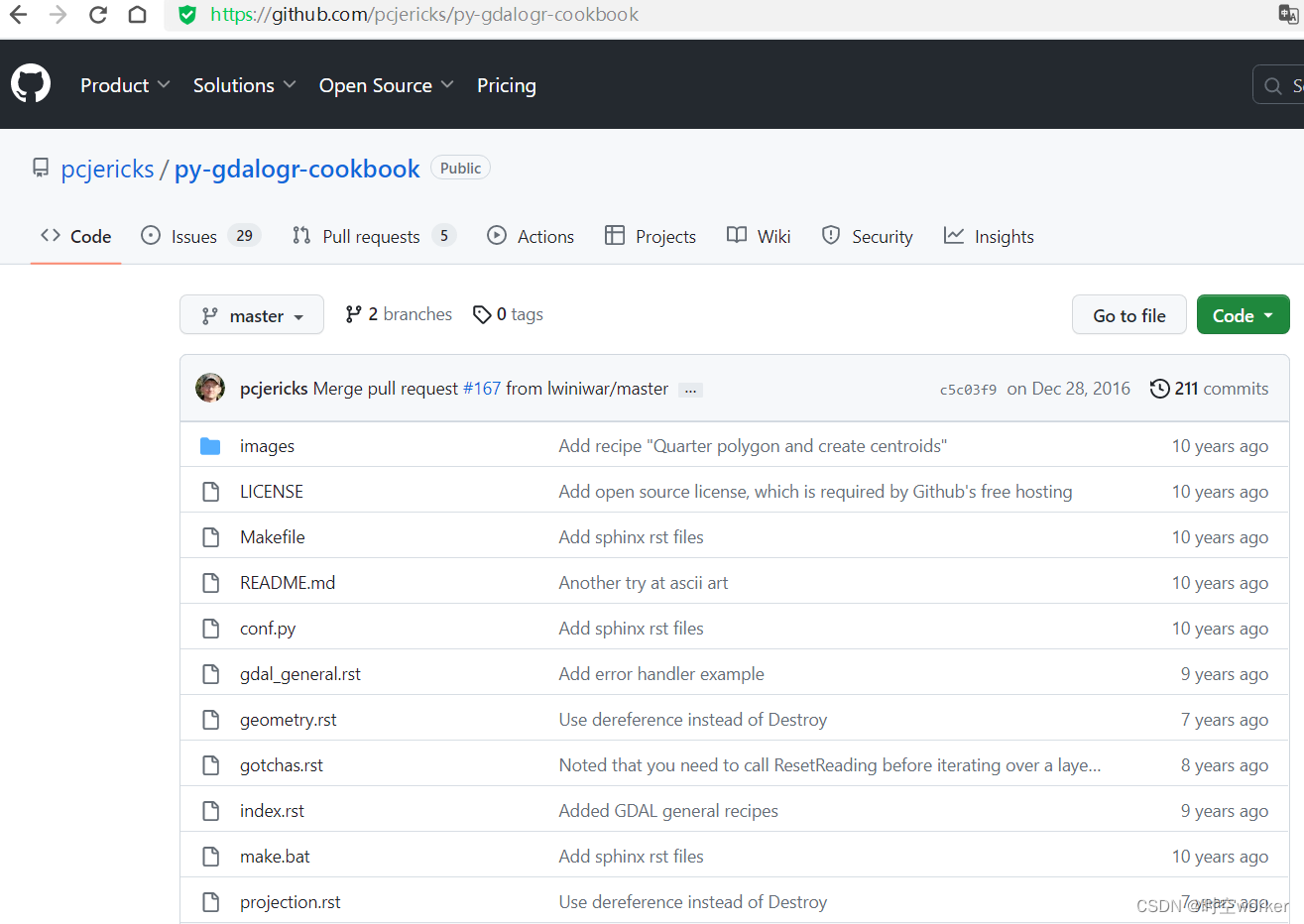This screenshot has height=924, width=1304.
Task: Click the browser forward arrow
Action: 58,14
